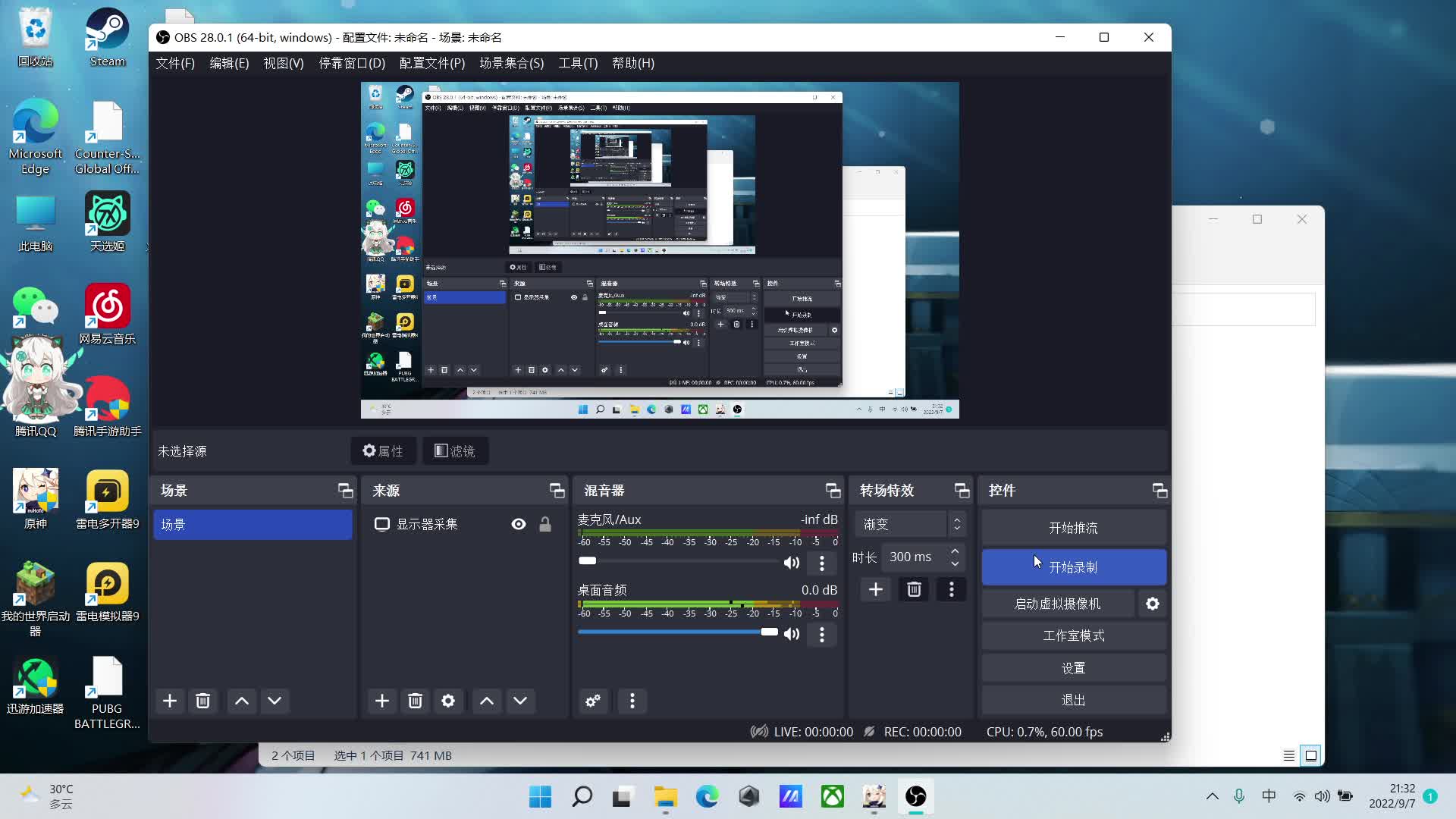Delete the selected scene with trash icon

pos(202,701)
